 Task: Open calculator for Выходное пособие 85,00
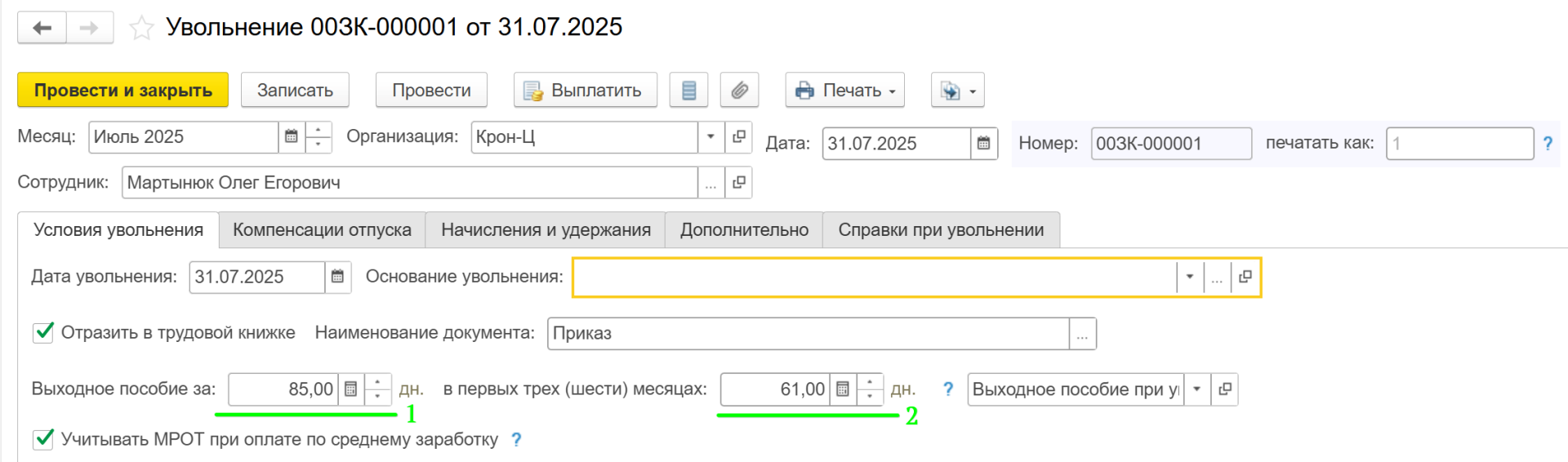click(350, 389)
